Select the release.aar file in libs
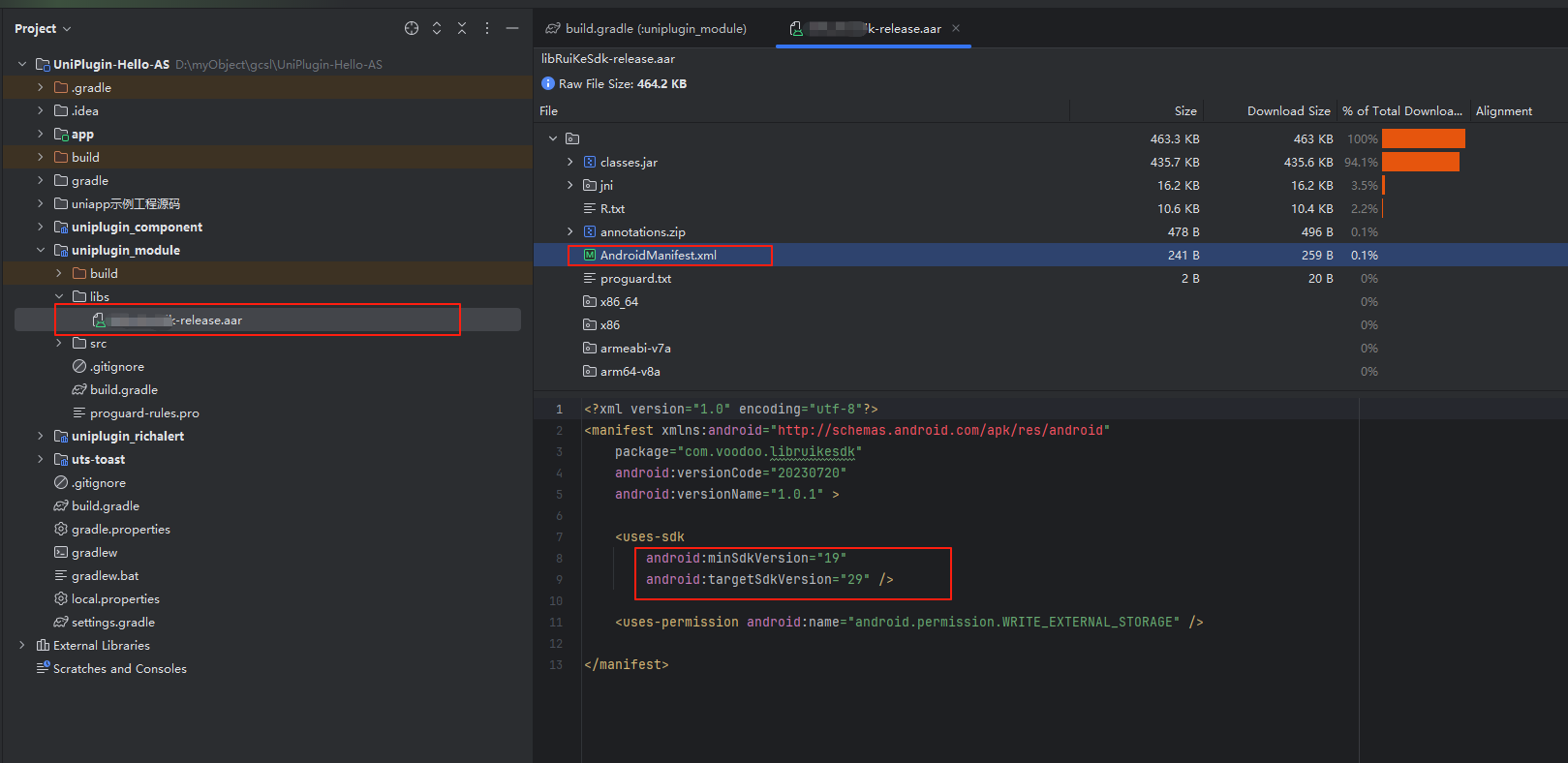The image size is (1568, 763). tap(267, 320)
